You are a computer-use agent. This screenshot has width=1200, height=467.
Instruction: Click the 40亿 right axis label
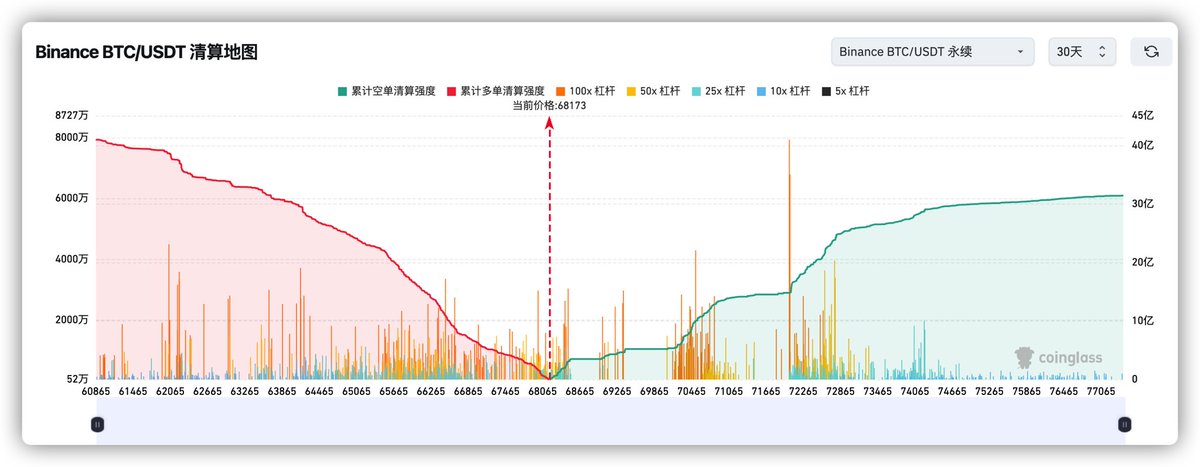click(1143, 145)
